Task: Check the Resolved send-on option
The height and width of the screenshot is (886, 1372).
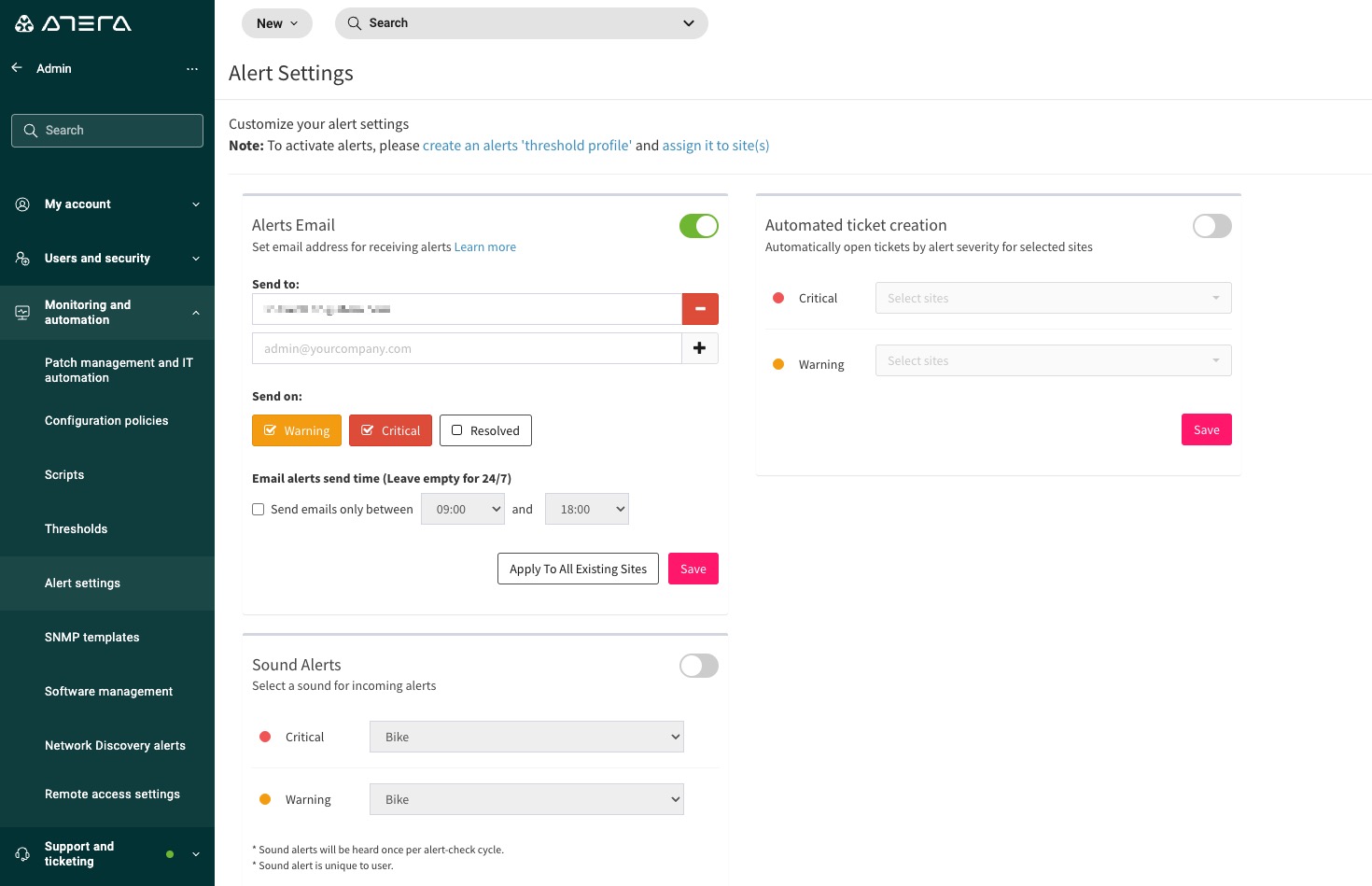Action: pos(485,430)
